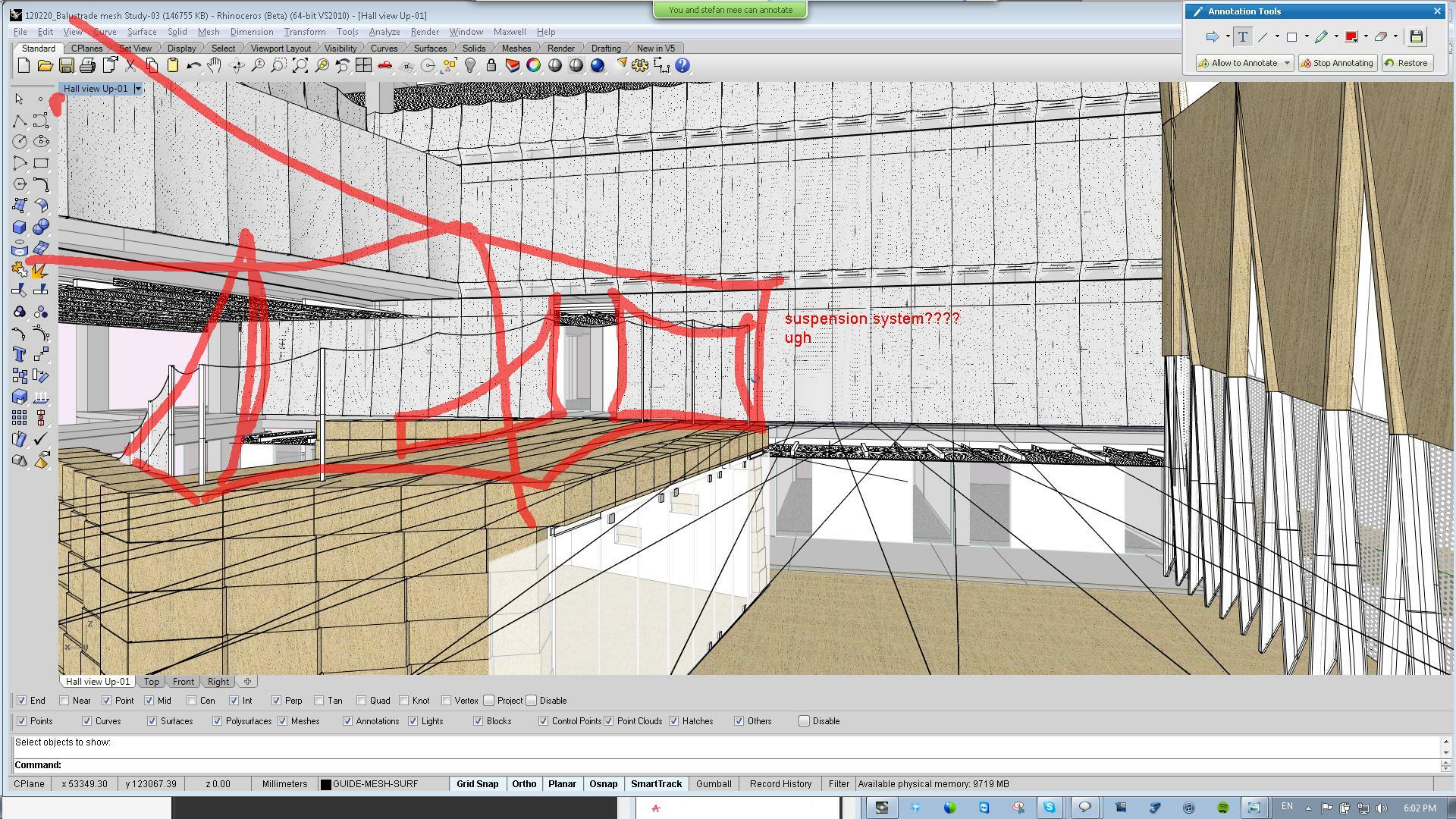Add a new viewport tab with plus

pos(247,682)
